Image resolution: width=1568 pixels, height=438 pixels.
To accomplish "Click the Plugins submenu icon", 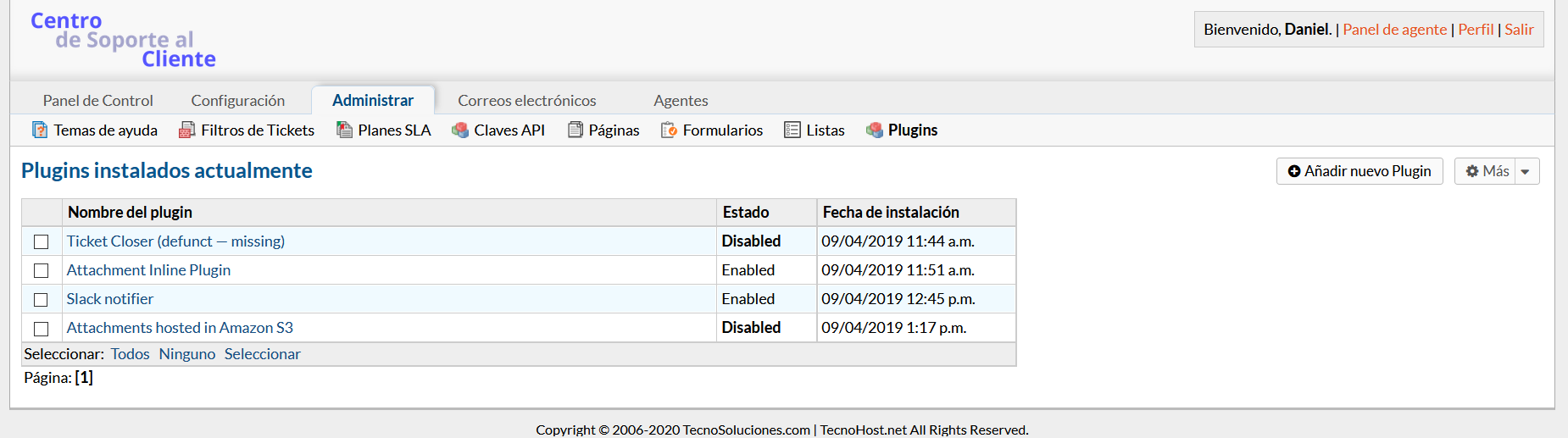I will (874, 130).
